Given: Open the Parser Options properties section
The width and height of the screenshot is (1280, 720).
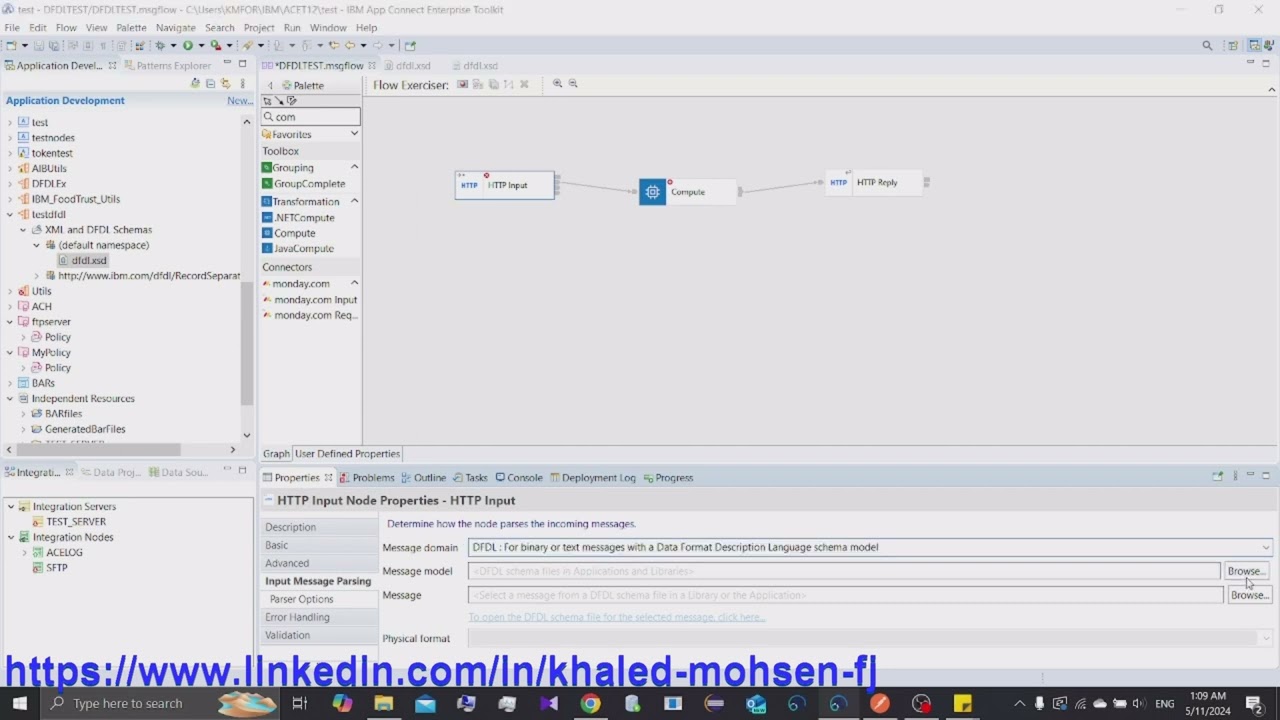Looking at the screenshot, I should pyautogui.click(x=301, y=599).
